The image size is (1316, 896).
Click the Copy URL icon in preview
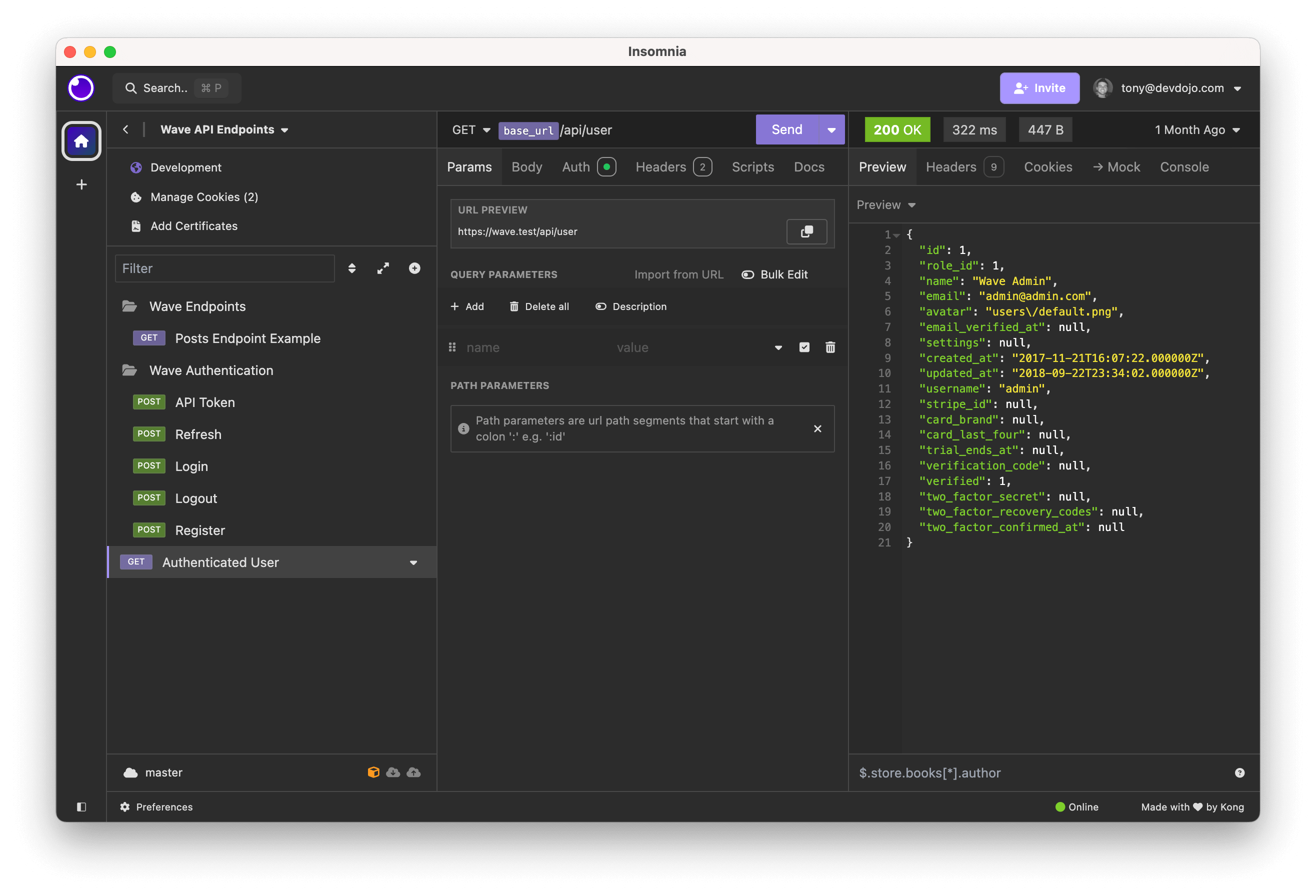(807, 231)
